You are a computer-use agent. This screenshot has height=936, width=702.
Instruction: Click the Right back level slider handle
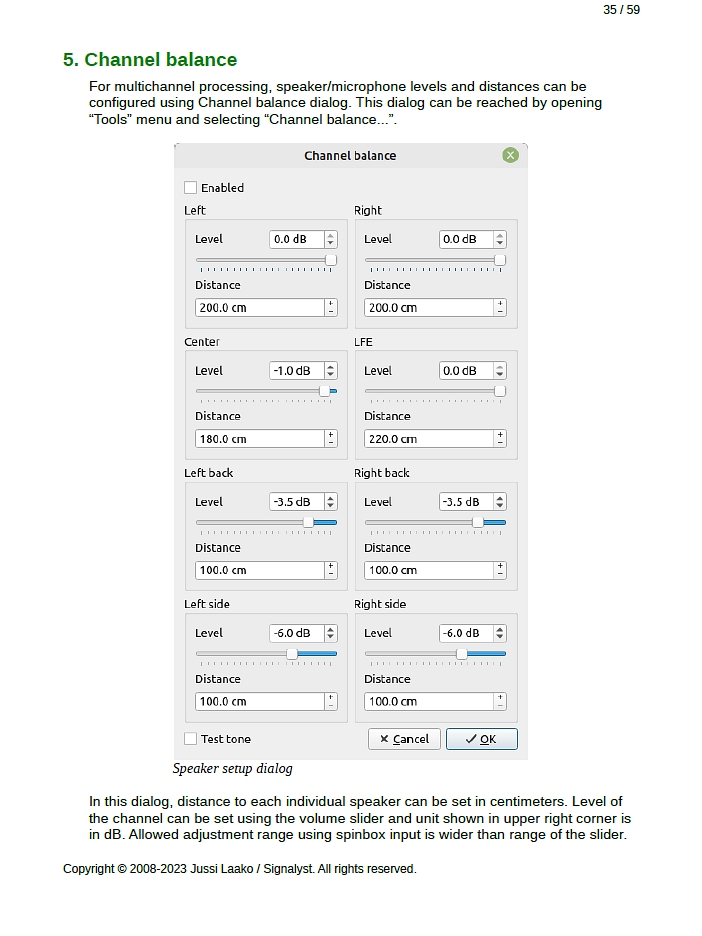click(477, 522)
